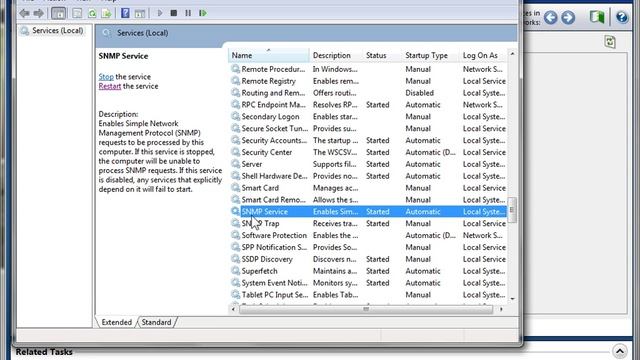Click the Back arrow in Services toolbar
Viewport: 640px width, 360px height.
click(24, 13)
